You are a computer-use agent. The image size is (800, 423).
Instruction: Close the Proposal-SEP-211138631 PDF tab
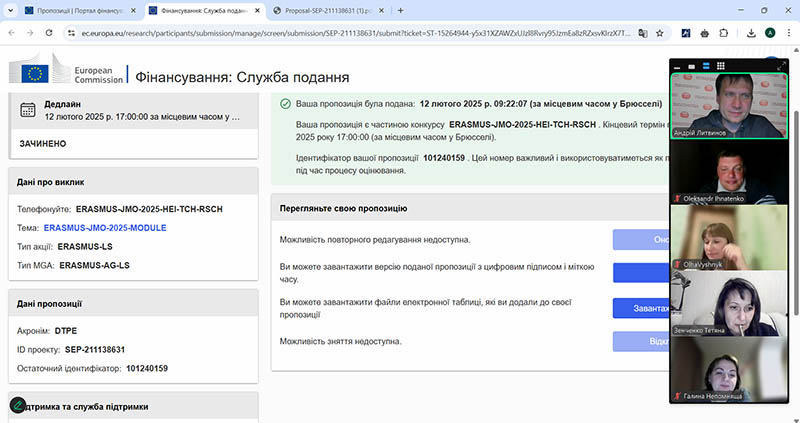[x=381, y=10]
